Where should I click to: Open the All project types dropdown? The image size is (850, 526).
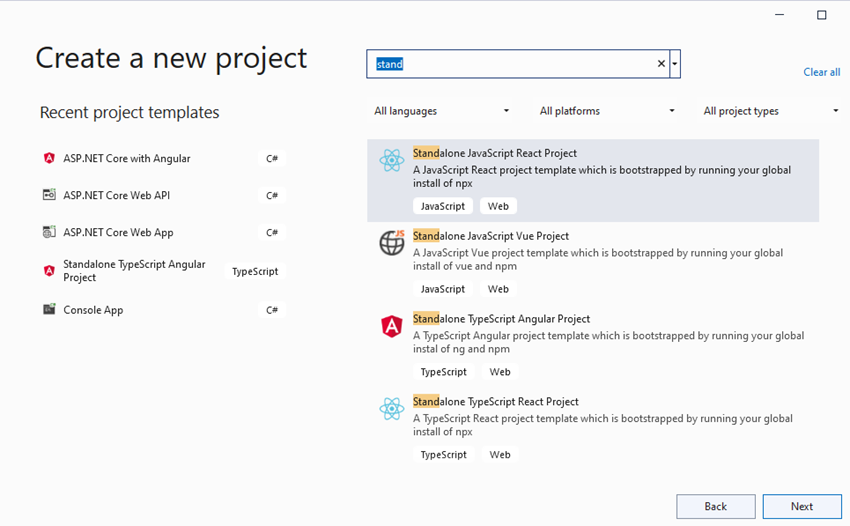pyautogui.click(x=770, y=111)
